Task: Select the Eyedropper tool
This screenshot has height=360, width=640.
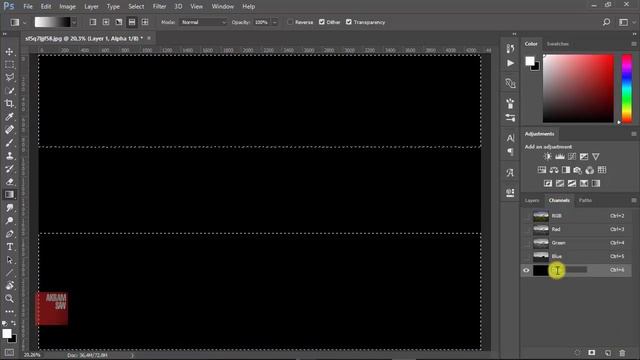Action: (9, 117)
